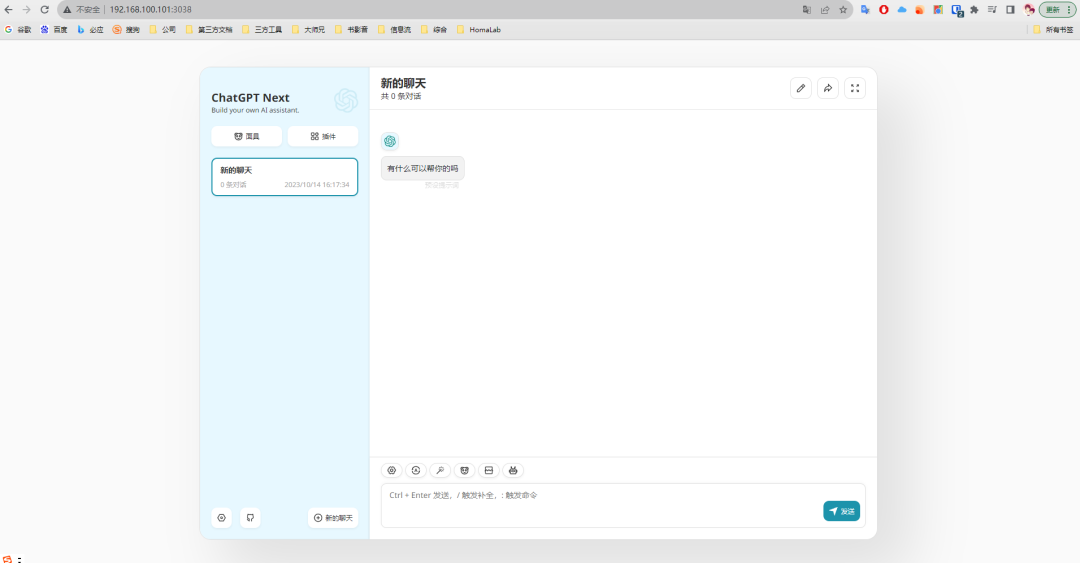This screenshot has height=563, width=1080.
Task: Share chat using the arrow export icon
Action: click(828, 88)
